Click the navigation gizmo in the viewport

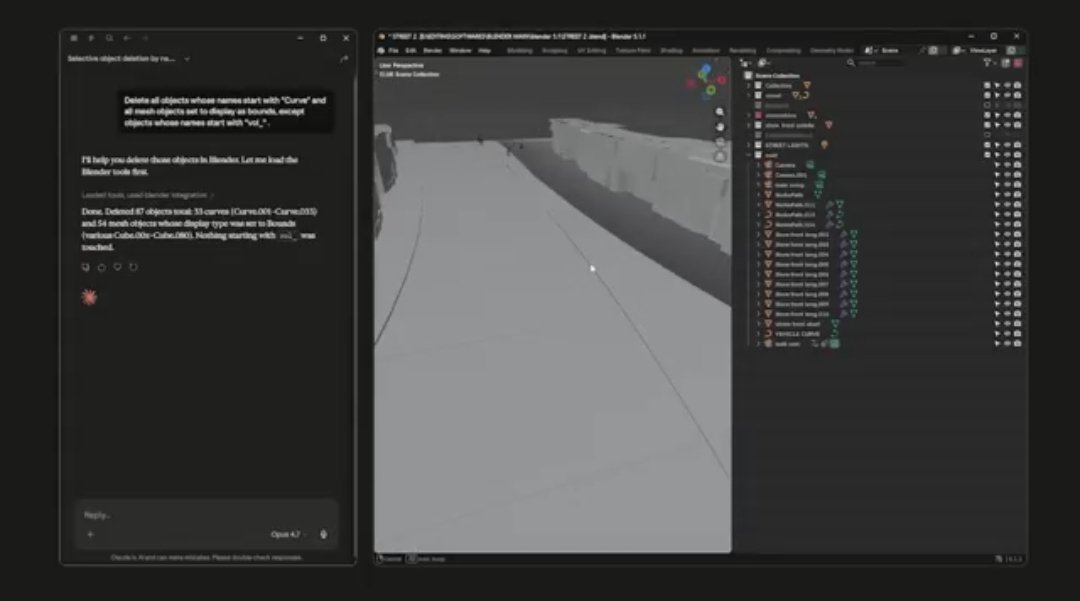708,80
